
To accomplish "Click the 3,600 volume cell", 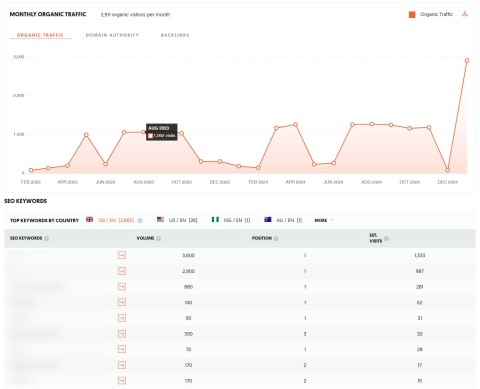I will click(188, 255).
